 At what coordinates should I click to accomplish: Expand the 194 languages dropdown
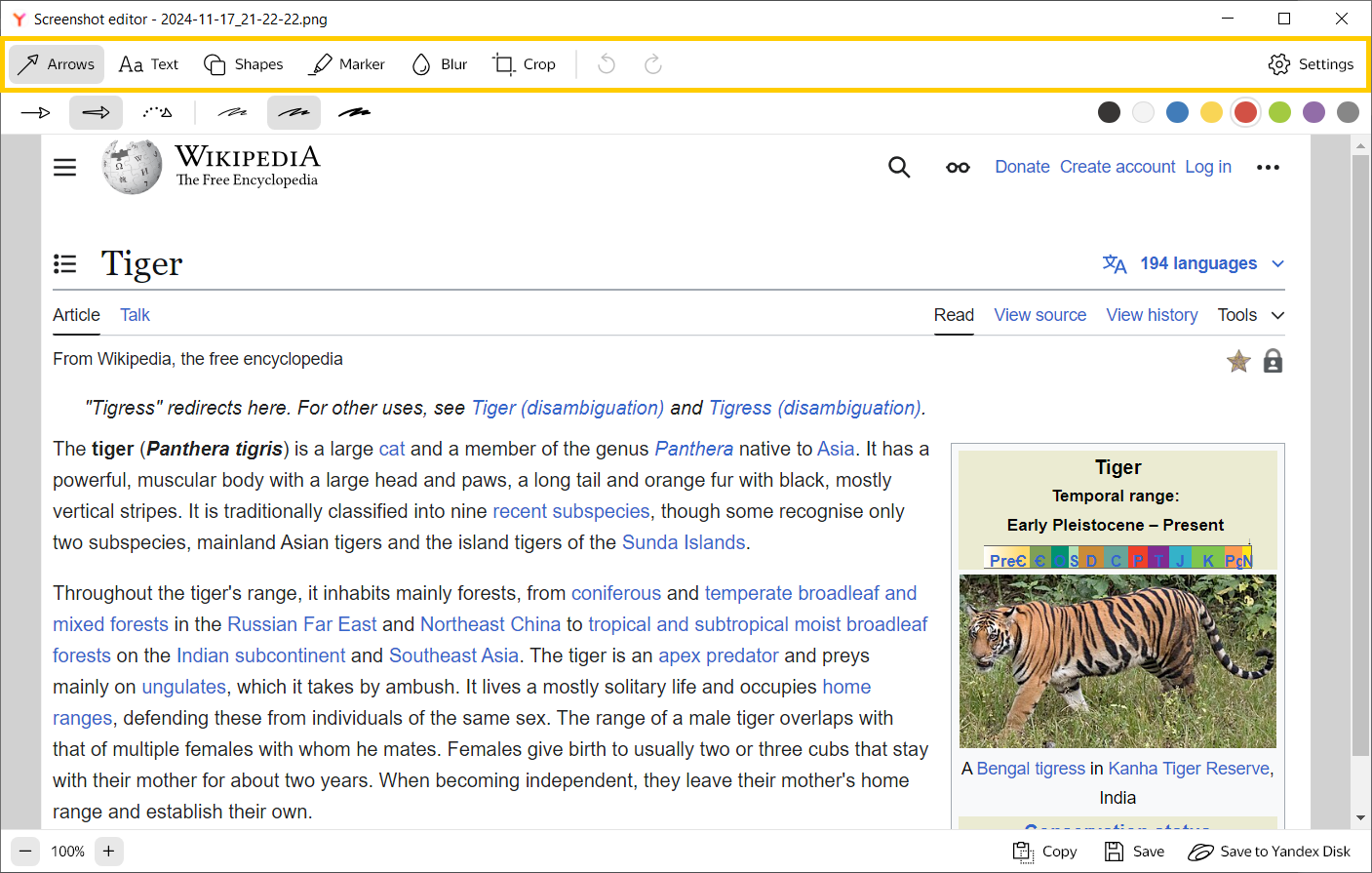point(1195,263)
